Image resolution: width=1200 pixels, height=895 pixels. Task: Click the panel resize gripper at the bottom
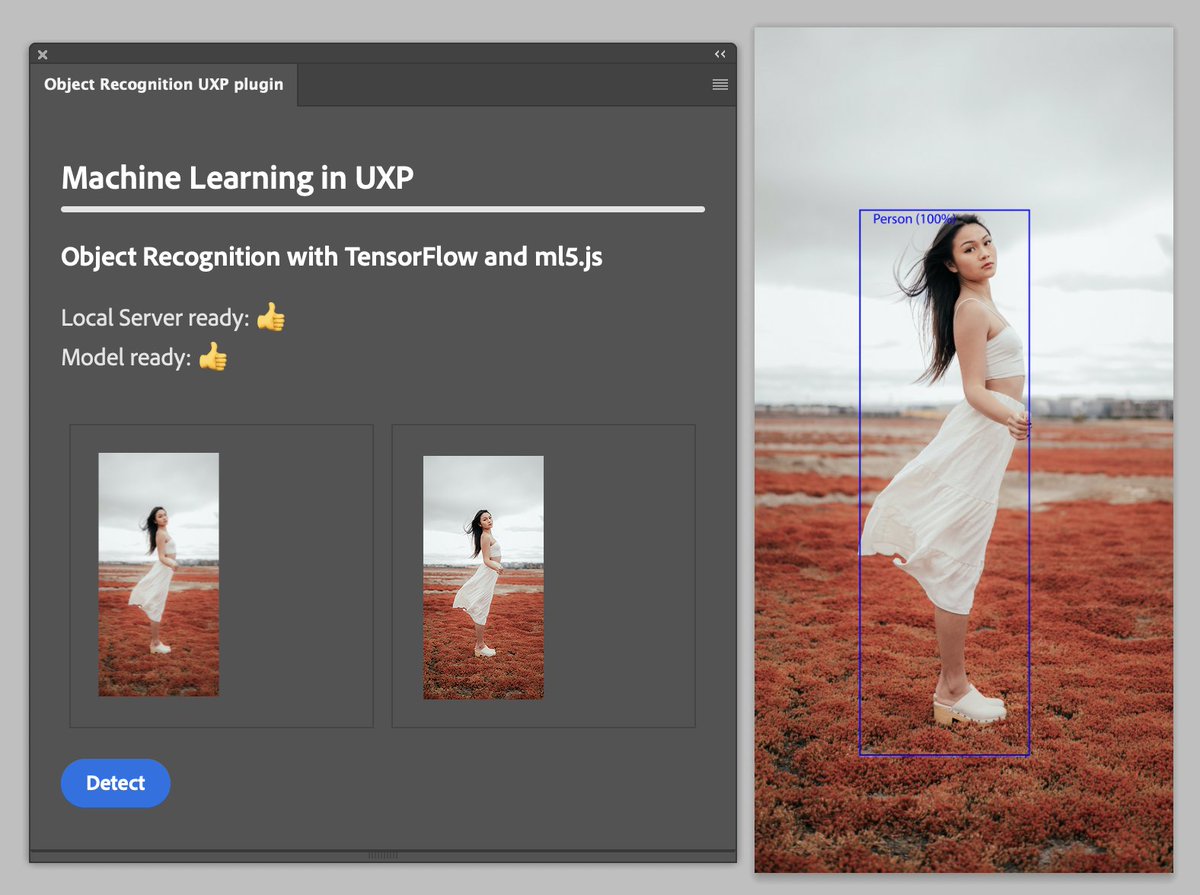coord(384,855)
